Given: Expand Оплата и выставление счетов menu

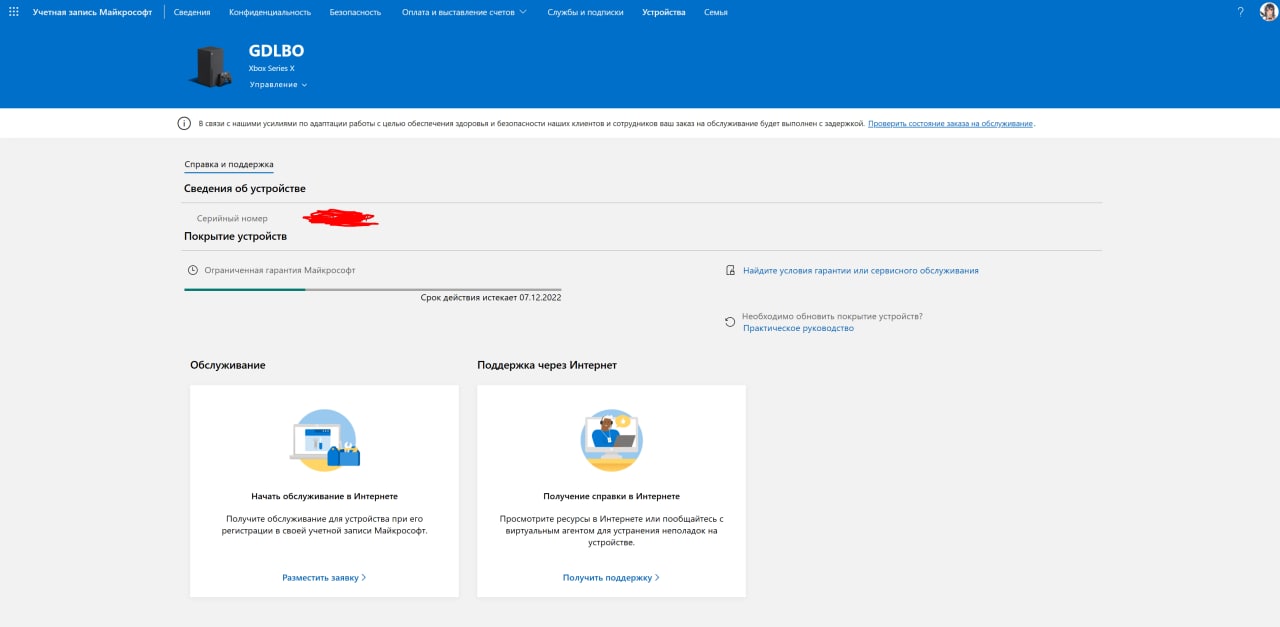Looking at the screenshot, I should (464, 12).
